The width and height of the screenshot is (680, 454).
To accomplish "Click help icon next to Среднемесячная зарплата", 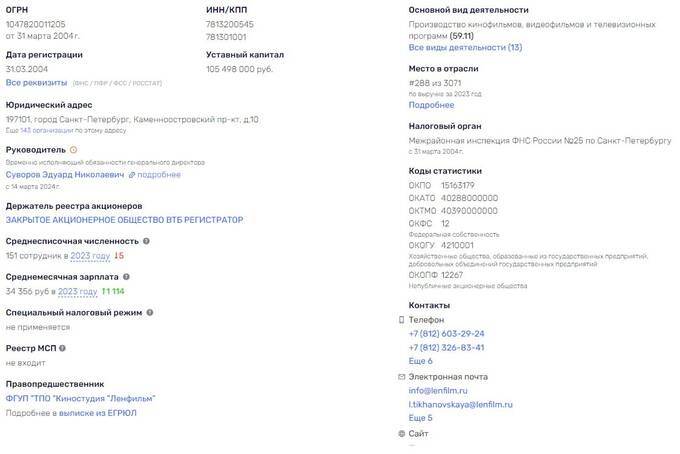I will (134, 277).
